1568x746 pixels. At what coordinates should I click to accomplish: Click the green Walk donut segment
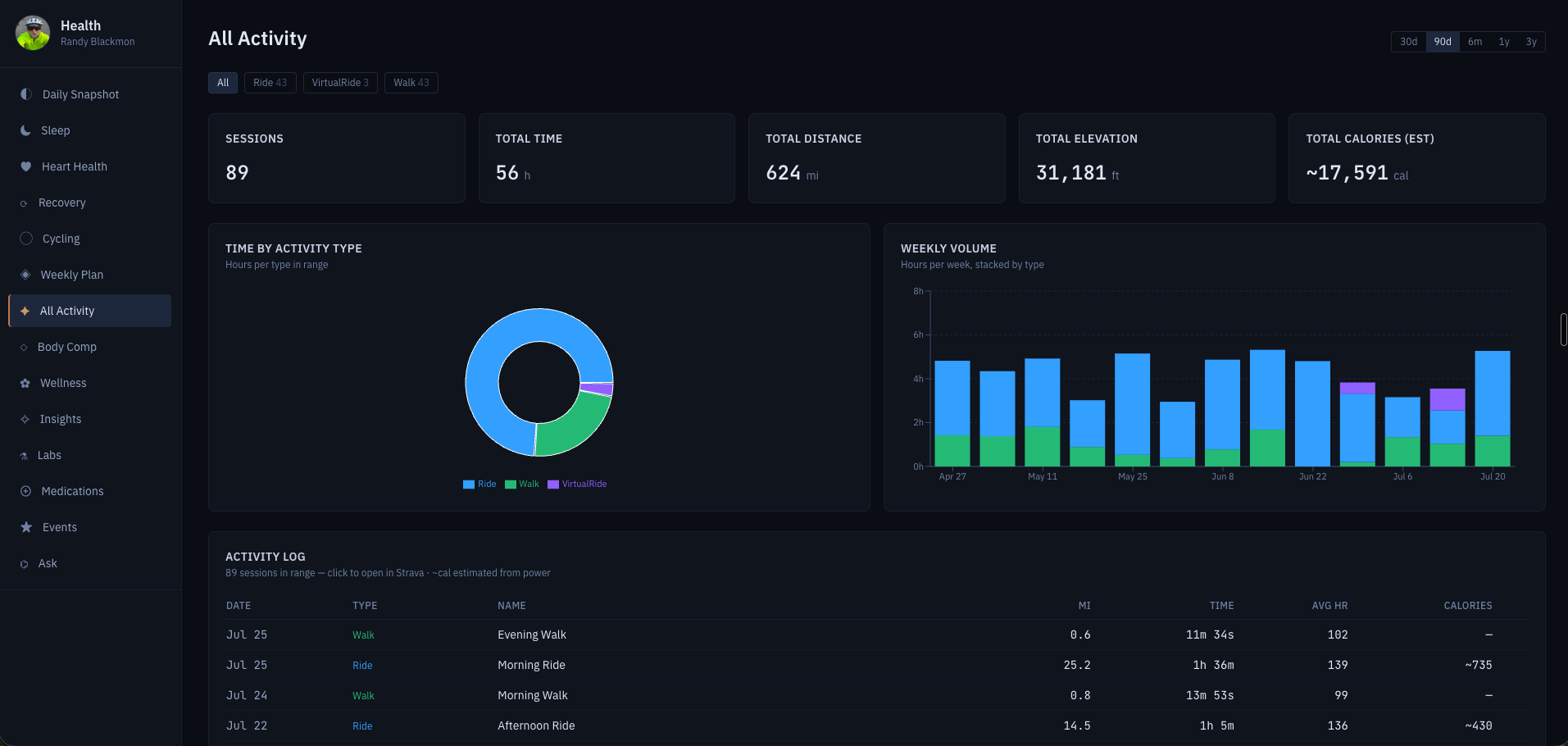click(x=574, y=426)
